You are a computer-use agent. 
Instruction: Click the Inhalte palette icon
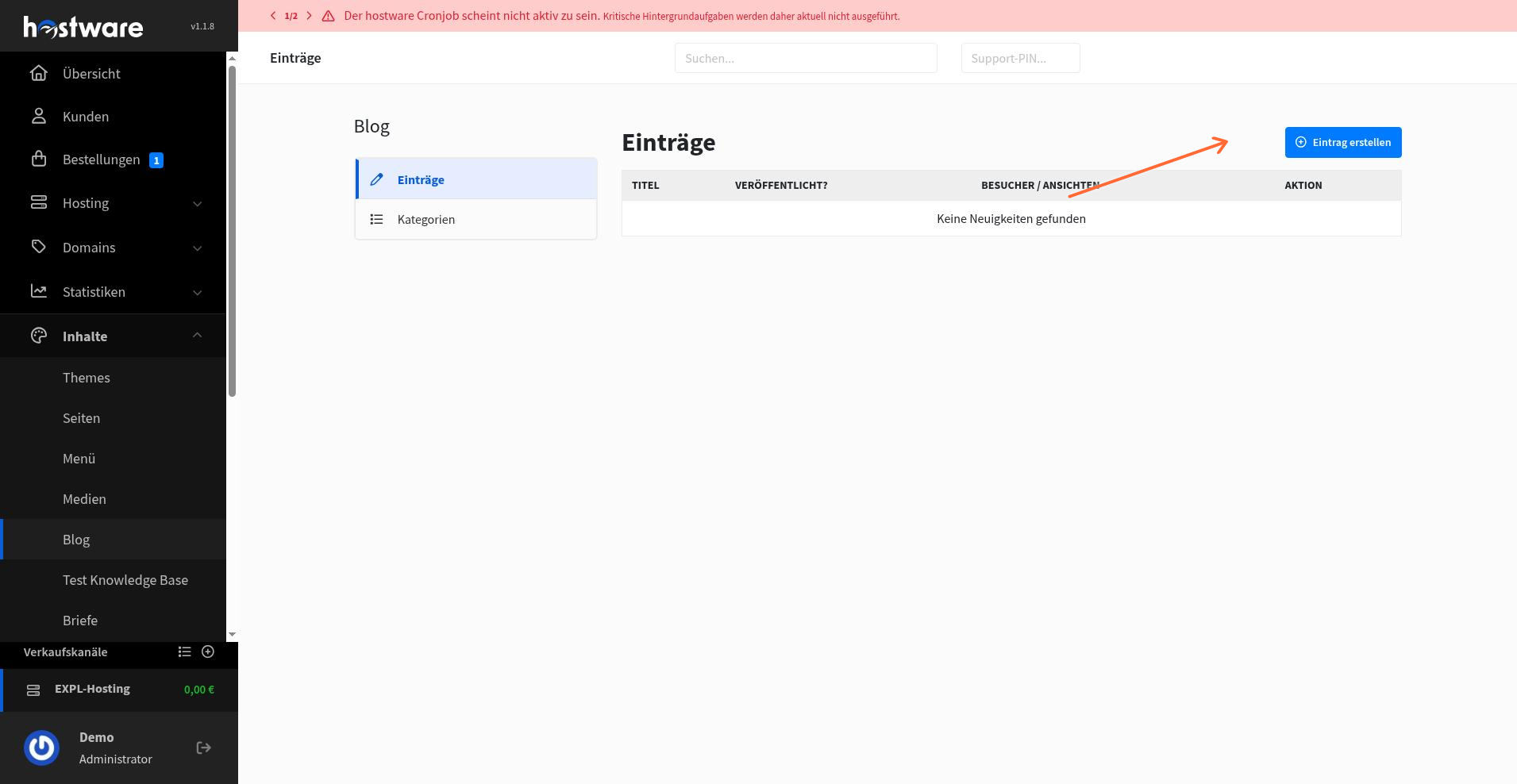(x=38, y=336)
